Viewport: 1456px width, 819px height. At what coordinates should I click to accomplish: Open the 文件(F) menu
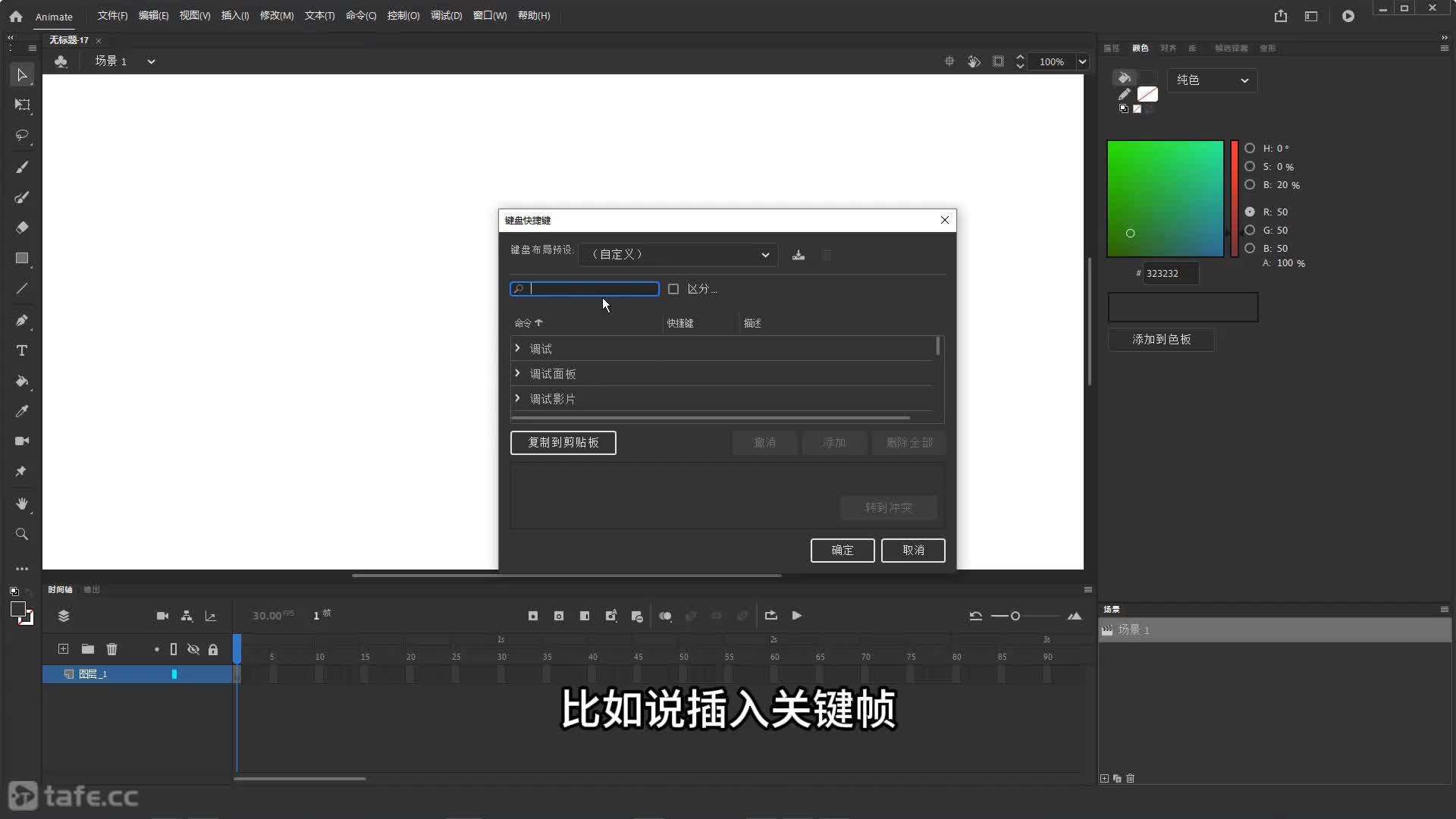[x=112, y=16]
